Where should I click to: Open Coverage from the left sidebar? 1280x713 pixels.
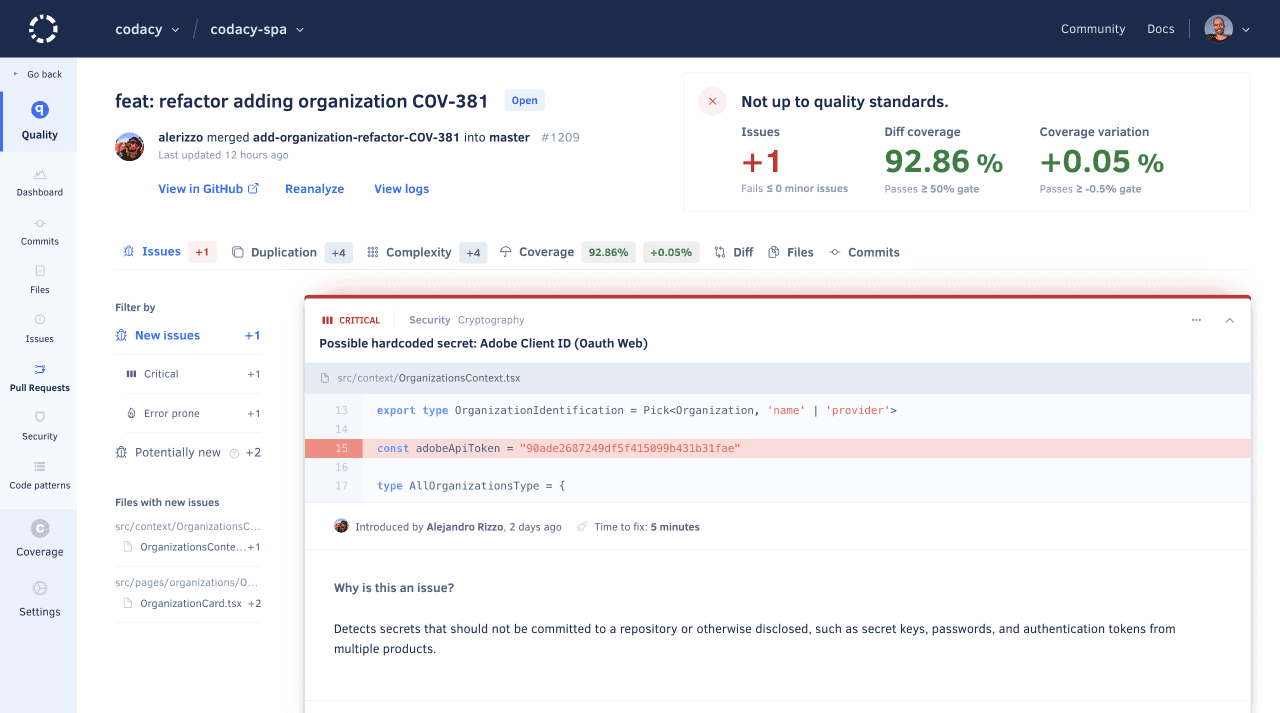(39, 538)
